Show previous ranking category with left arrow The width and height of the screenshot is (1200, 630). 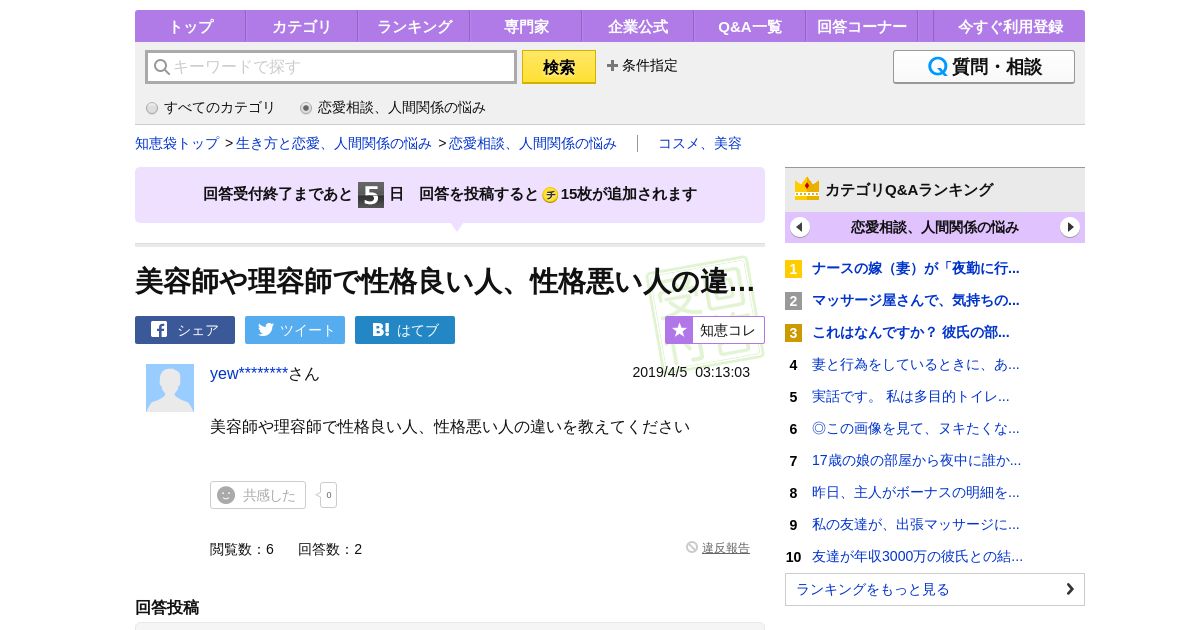pyautogui.click(x=800, y=227)
